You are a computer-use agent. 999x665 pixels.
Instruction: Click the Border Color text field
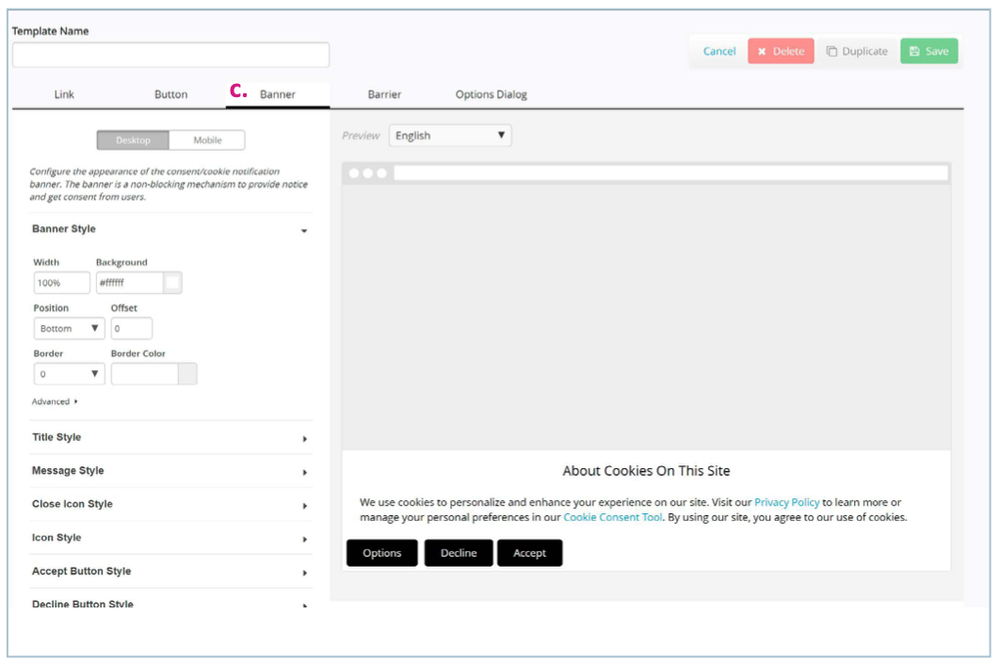point(145,374)
